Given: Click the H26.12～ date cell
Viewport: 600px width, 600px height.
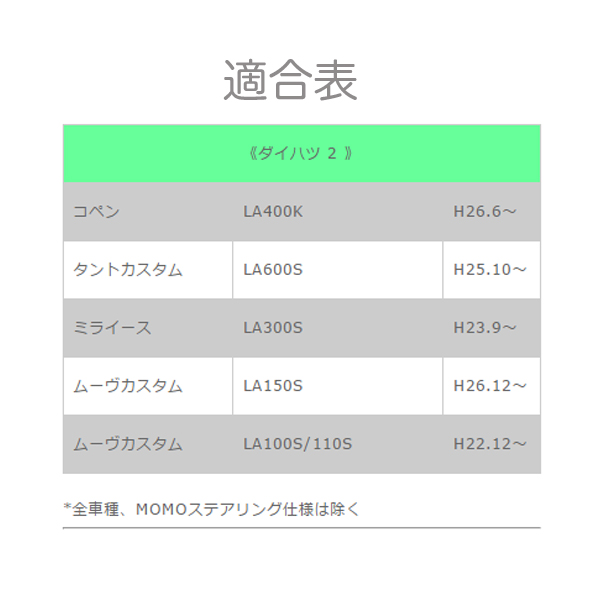Looking at the screenshot, I should 490,386.
